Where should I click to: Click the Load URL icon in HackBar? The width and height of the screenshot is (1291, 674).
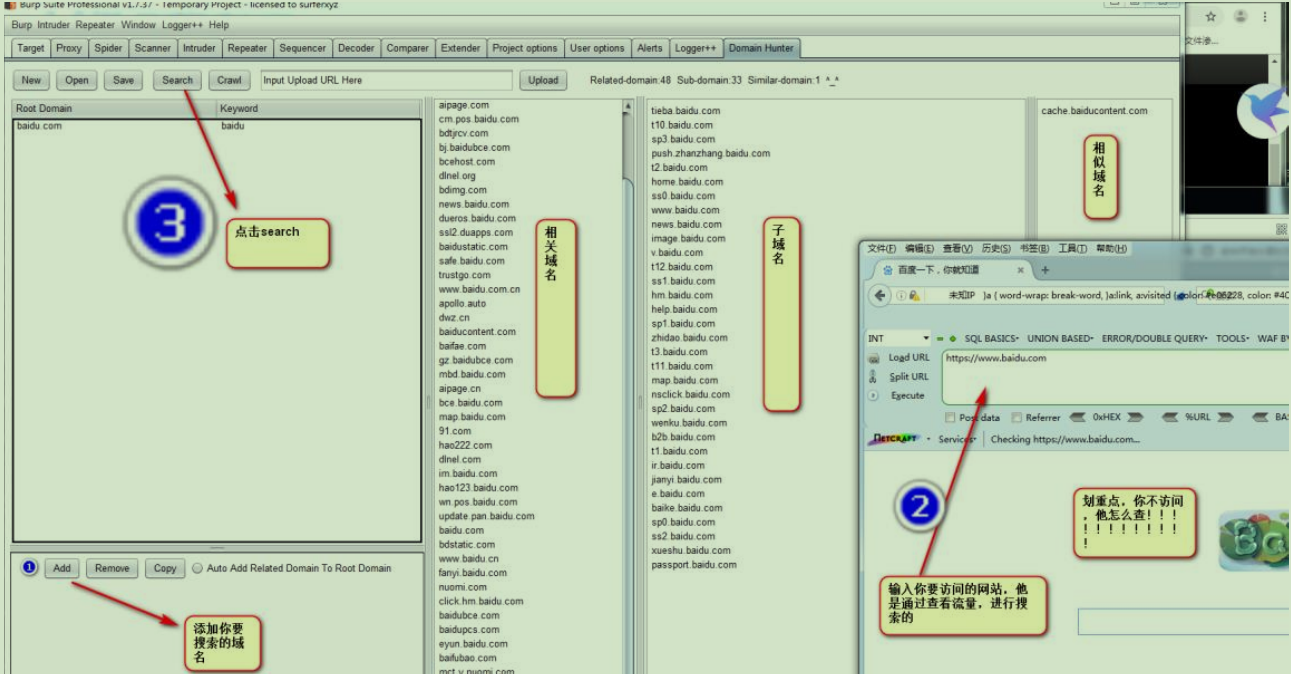pyautogui.click(x=873, y=358)
